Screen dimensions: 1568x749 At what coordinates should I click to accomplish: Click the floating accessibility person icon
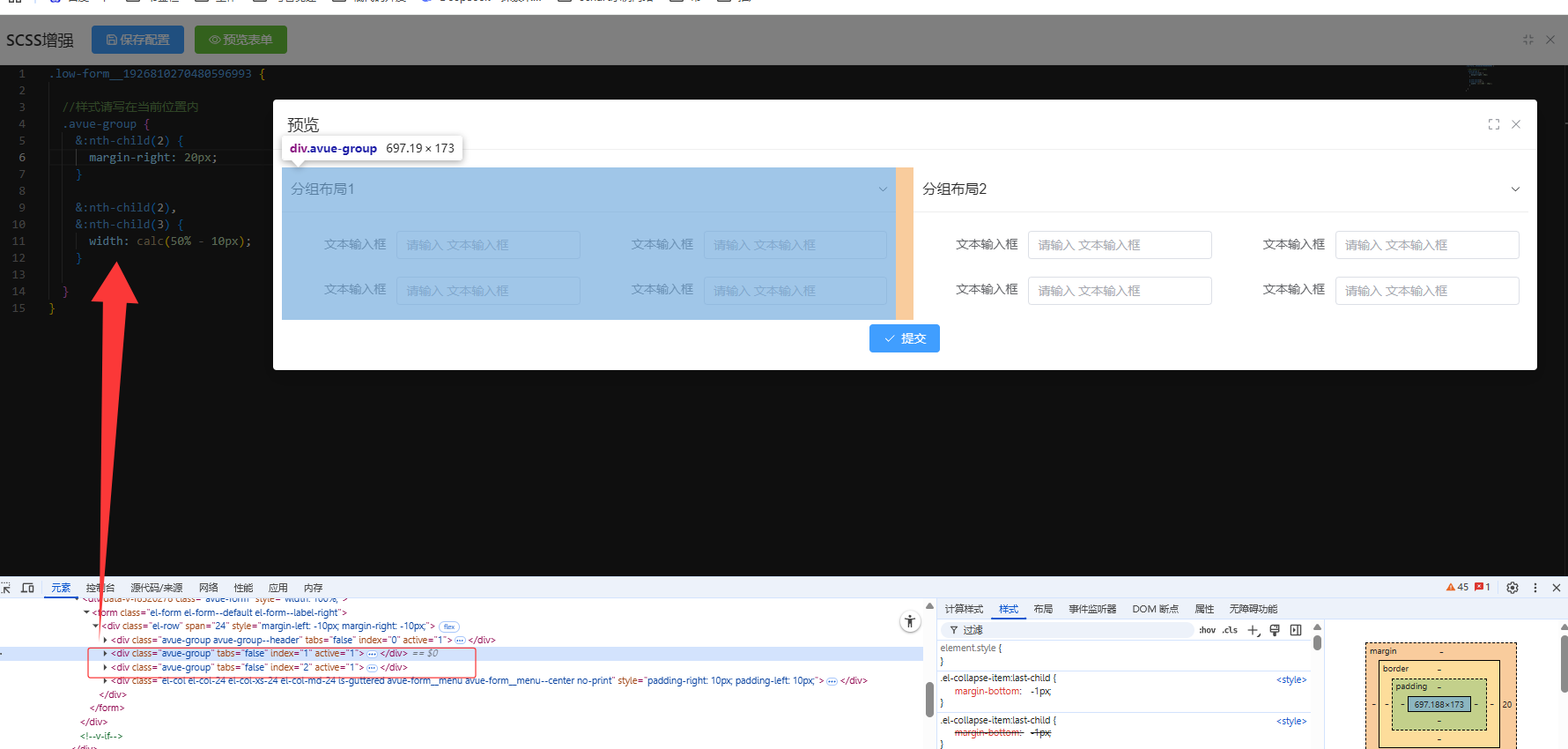point(910,622)
